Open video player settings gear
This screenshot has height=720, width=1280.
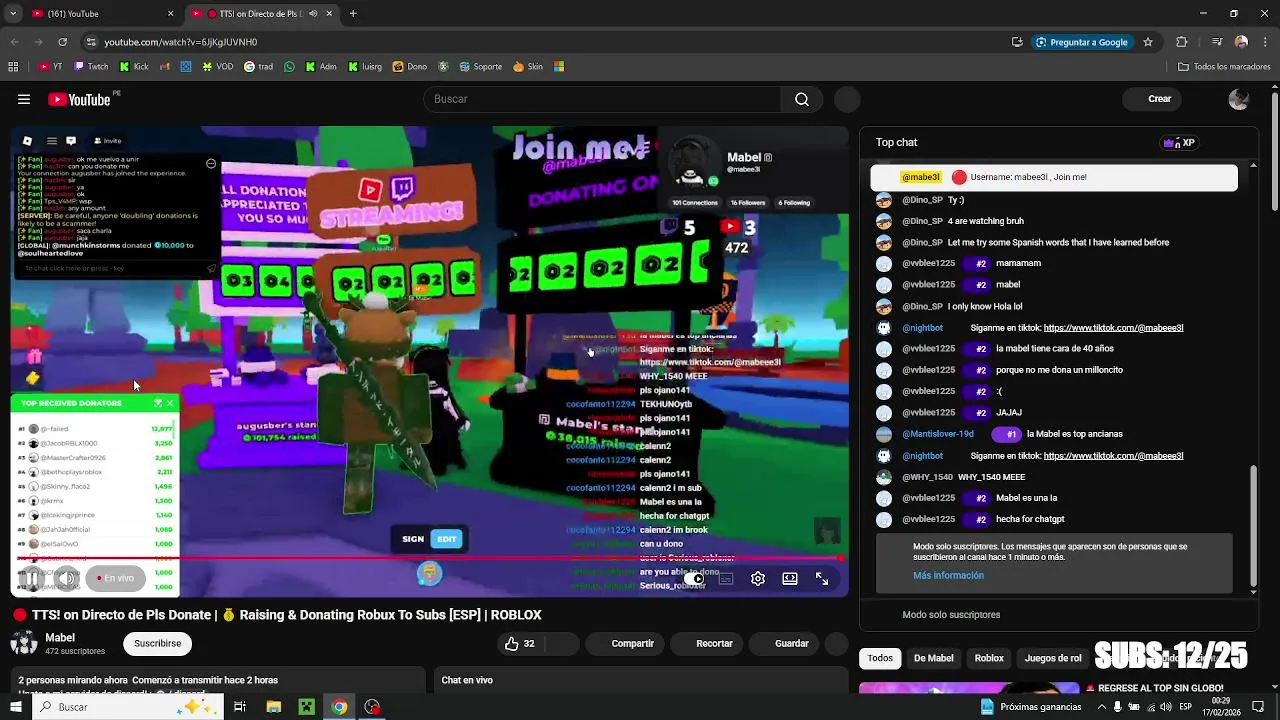click(758, 579)
